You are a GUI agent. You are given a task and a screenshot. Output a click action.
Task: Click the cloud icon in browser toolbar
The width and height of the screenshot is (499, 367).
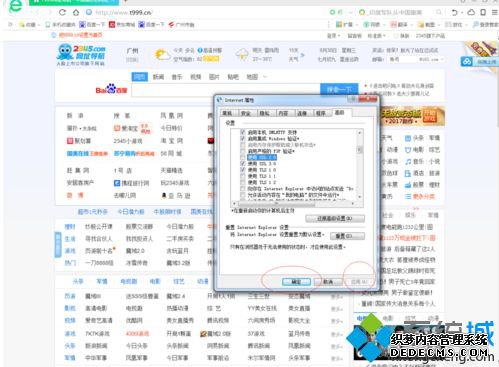click(x=471, y=12)
